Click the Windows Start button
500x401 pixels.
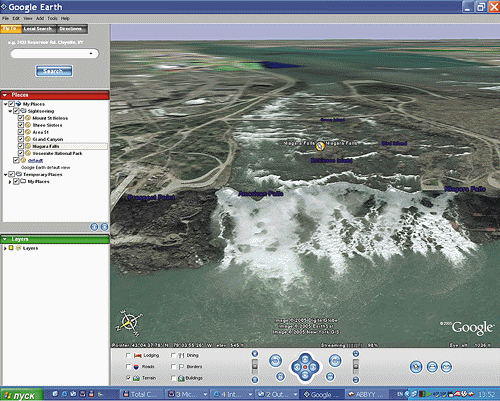(22, 395)
